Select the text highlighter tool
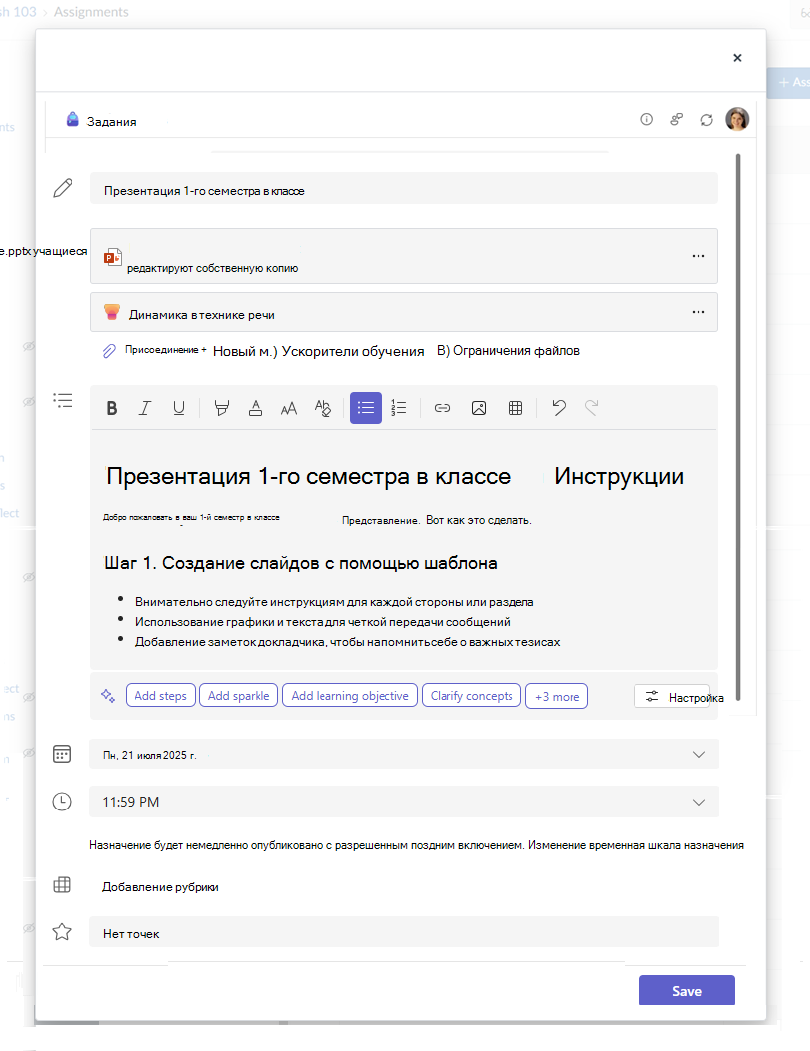Viewport: 810px width, 1051px height. click(221, 408)
